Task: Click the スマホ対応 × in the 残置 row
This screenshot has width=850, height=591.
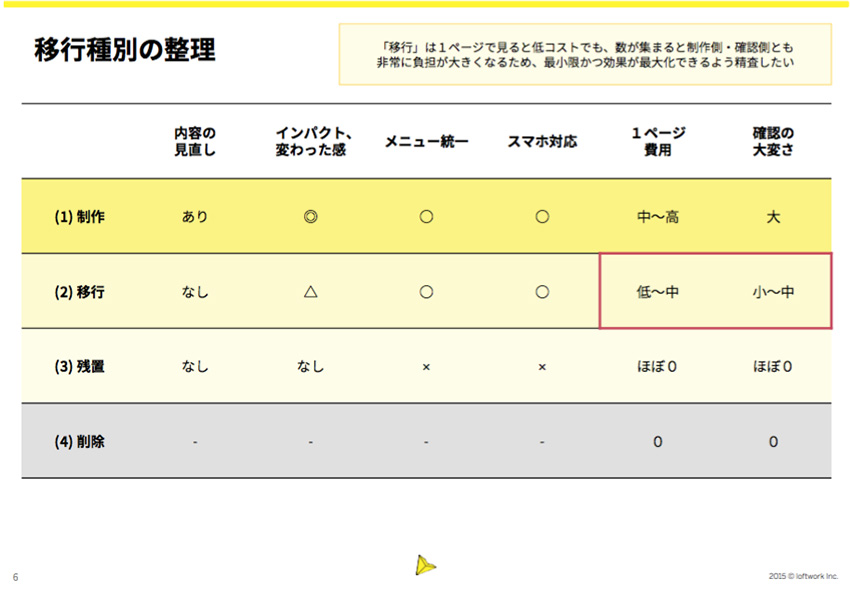Action: 542,367
